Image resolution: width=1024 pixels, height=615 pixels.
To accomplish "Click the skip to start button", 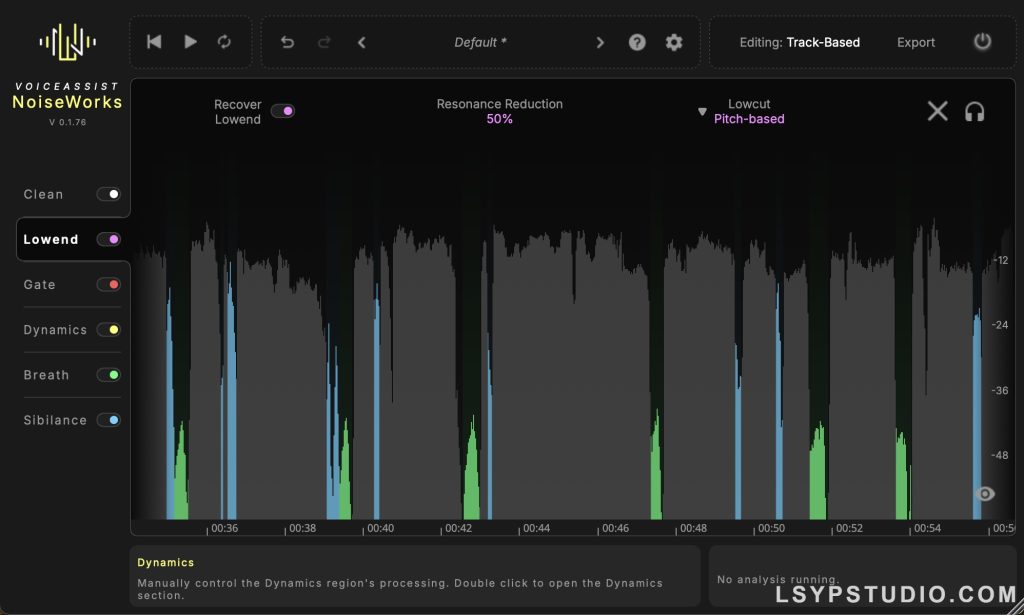I will click(154, 42).
